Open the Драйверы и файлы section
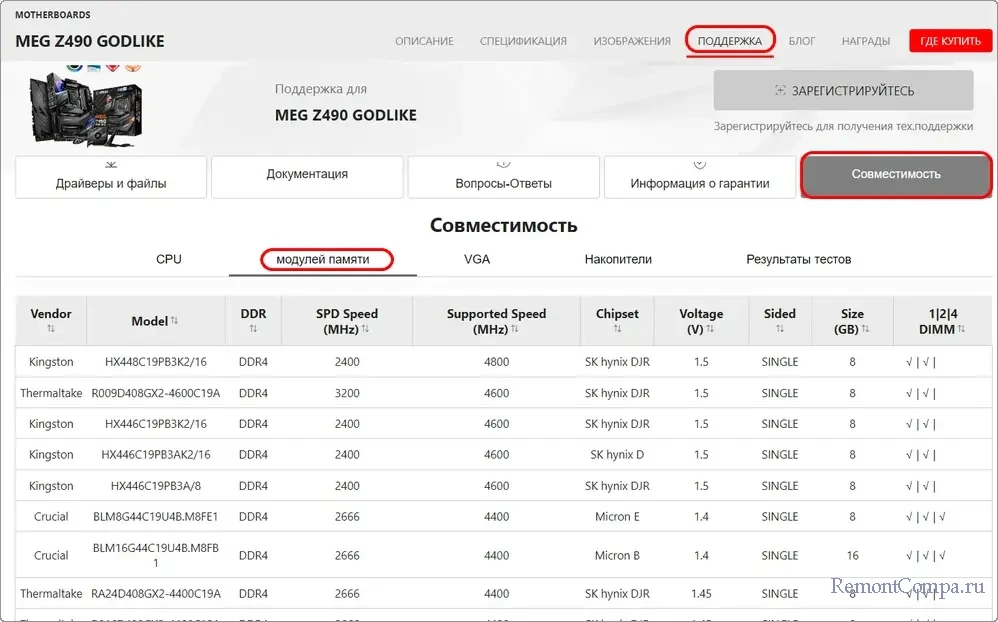998x622 pixels. 111,177
